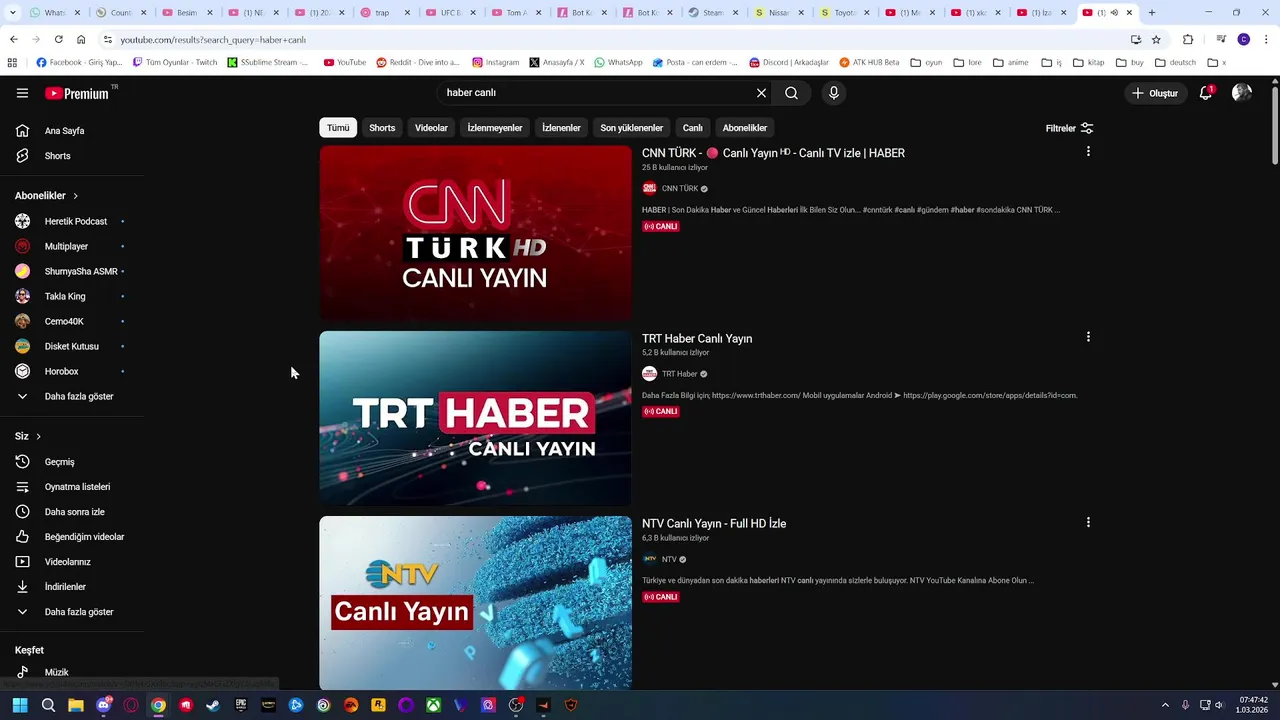
Task: Start voice search with the microphone icon
Action: pyautogui.click(x=834, y=93)
